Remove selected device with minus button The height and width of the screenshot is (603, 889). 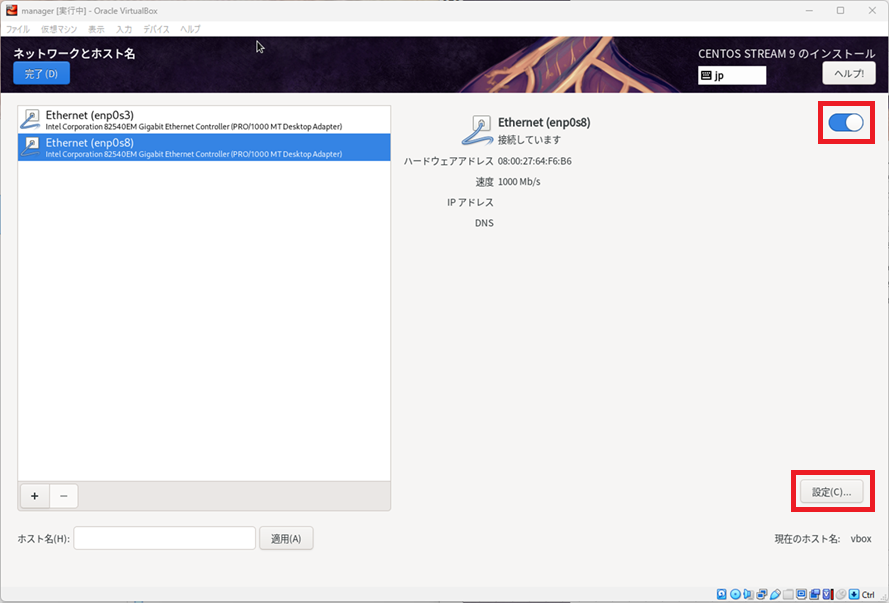click(64, 496)
